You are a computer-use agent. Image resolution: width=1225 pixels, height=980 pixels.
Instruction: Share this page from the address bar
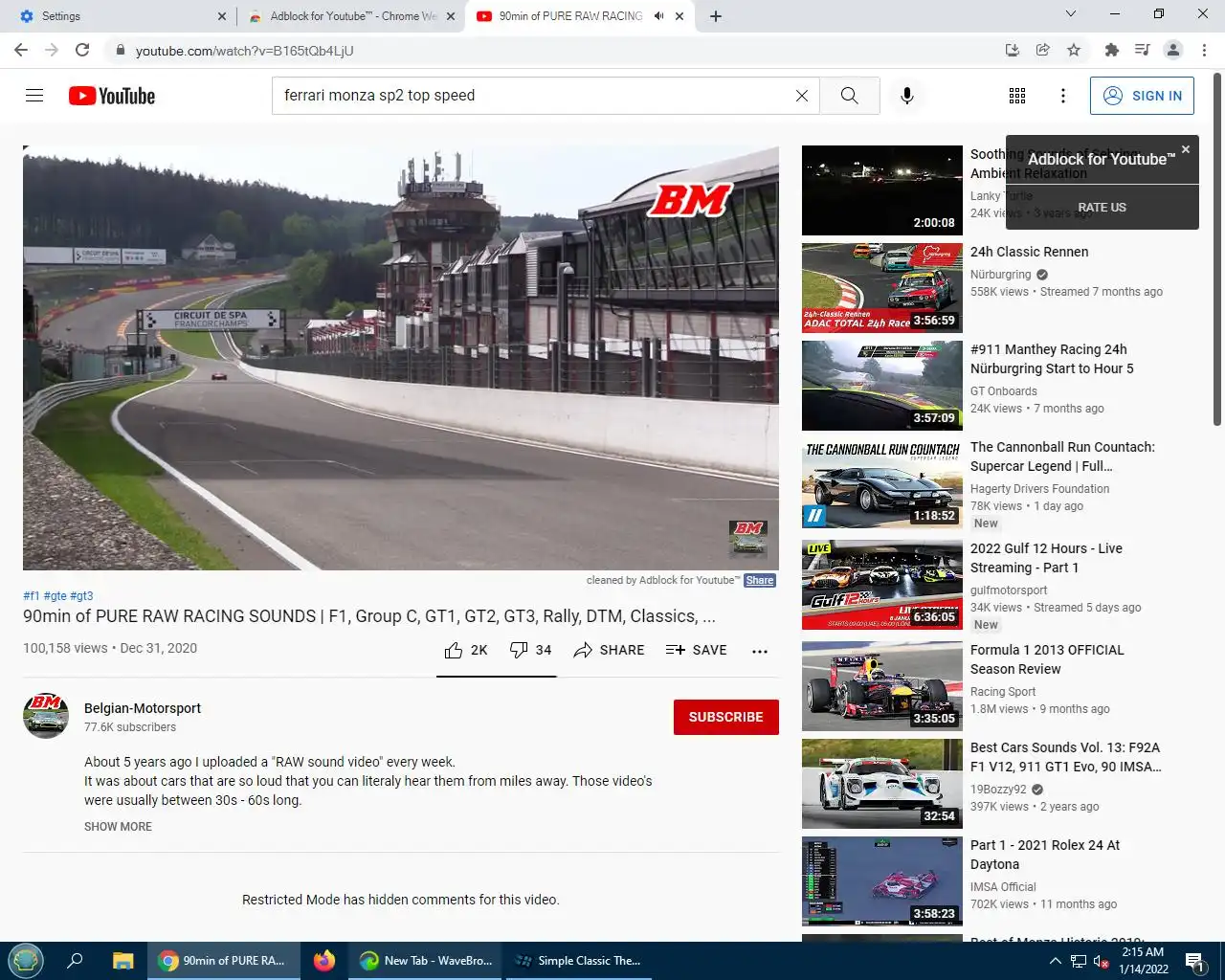tap(1043, 50)
